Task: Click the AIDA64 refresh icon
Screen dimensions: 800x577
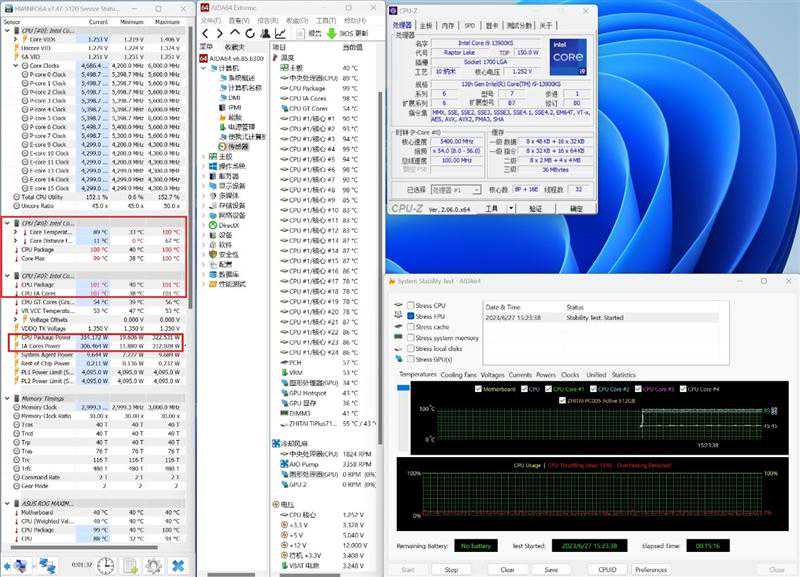Action: pyautogui.click(x=249, y=33)
